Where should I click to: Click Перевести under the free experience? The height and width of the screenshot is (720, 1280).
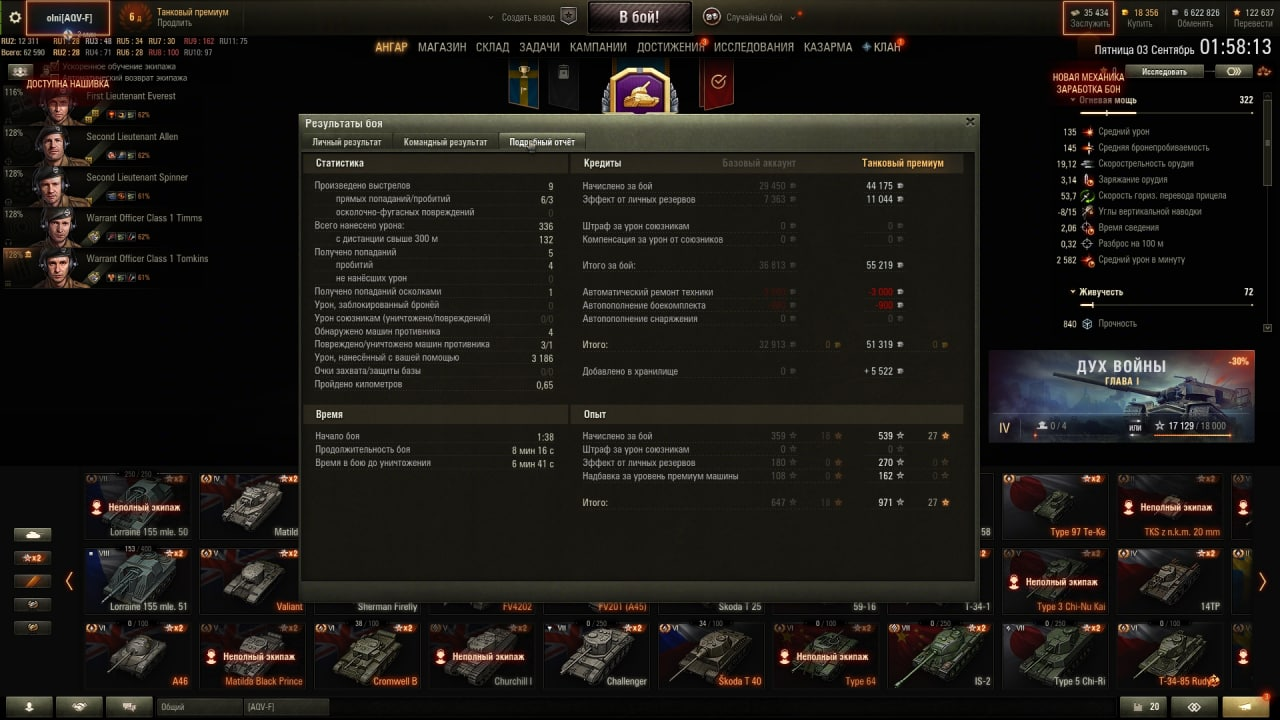[1253, 24]
